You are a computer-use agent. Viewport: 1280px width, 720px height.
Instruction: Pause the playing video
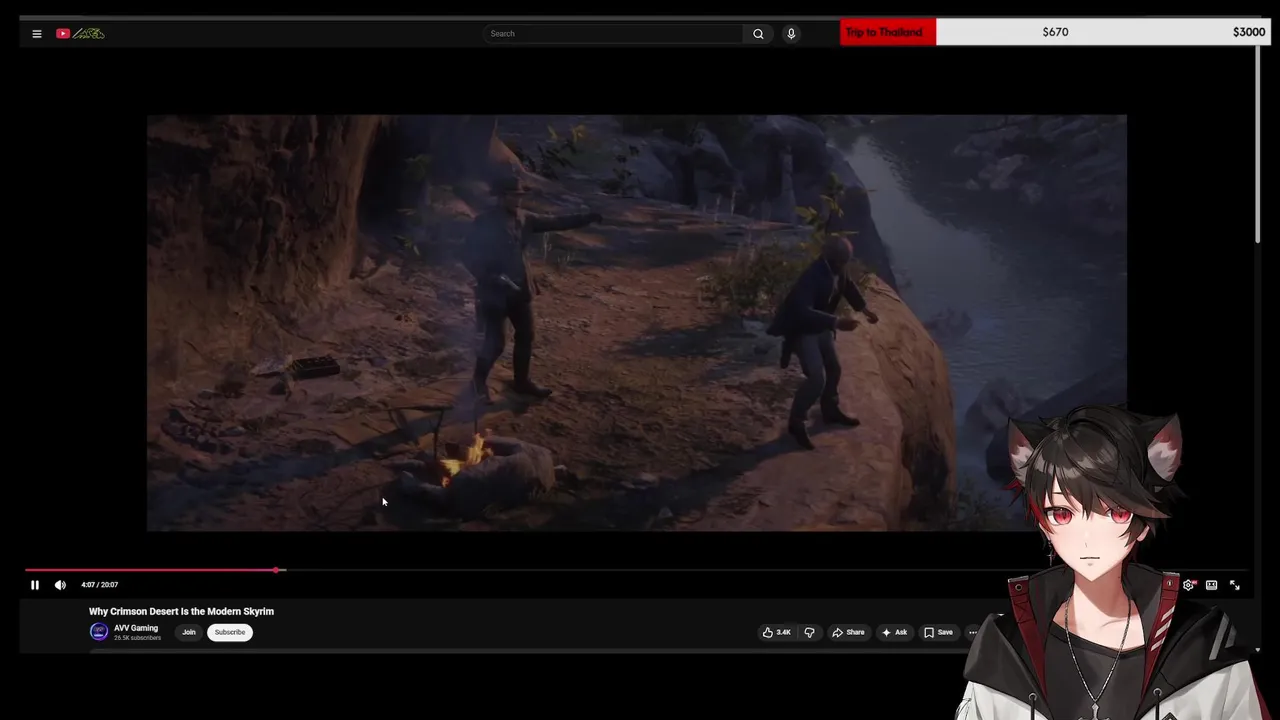click(34, 585)
